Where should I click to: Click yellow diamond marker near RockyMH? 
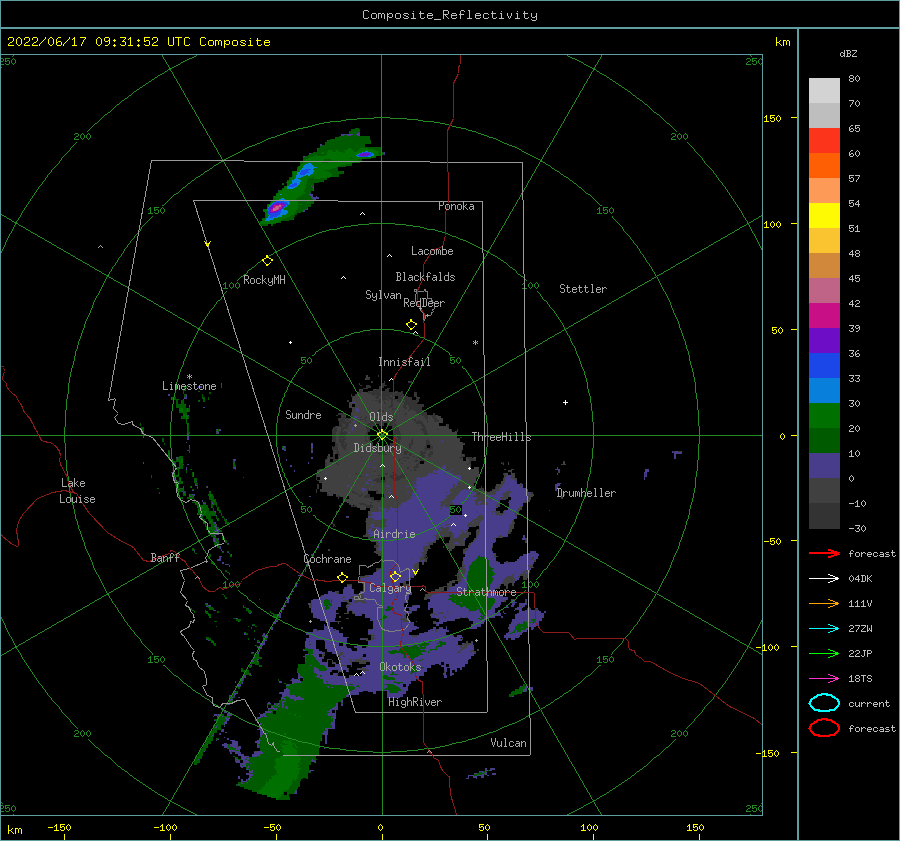[x=267, y=261]
